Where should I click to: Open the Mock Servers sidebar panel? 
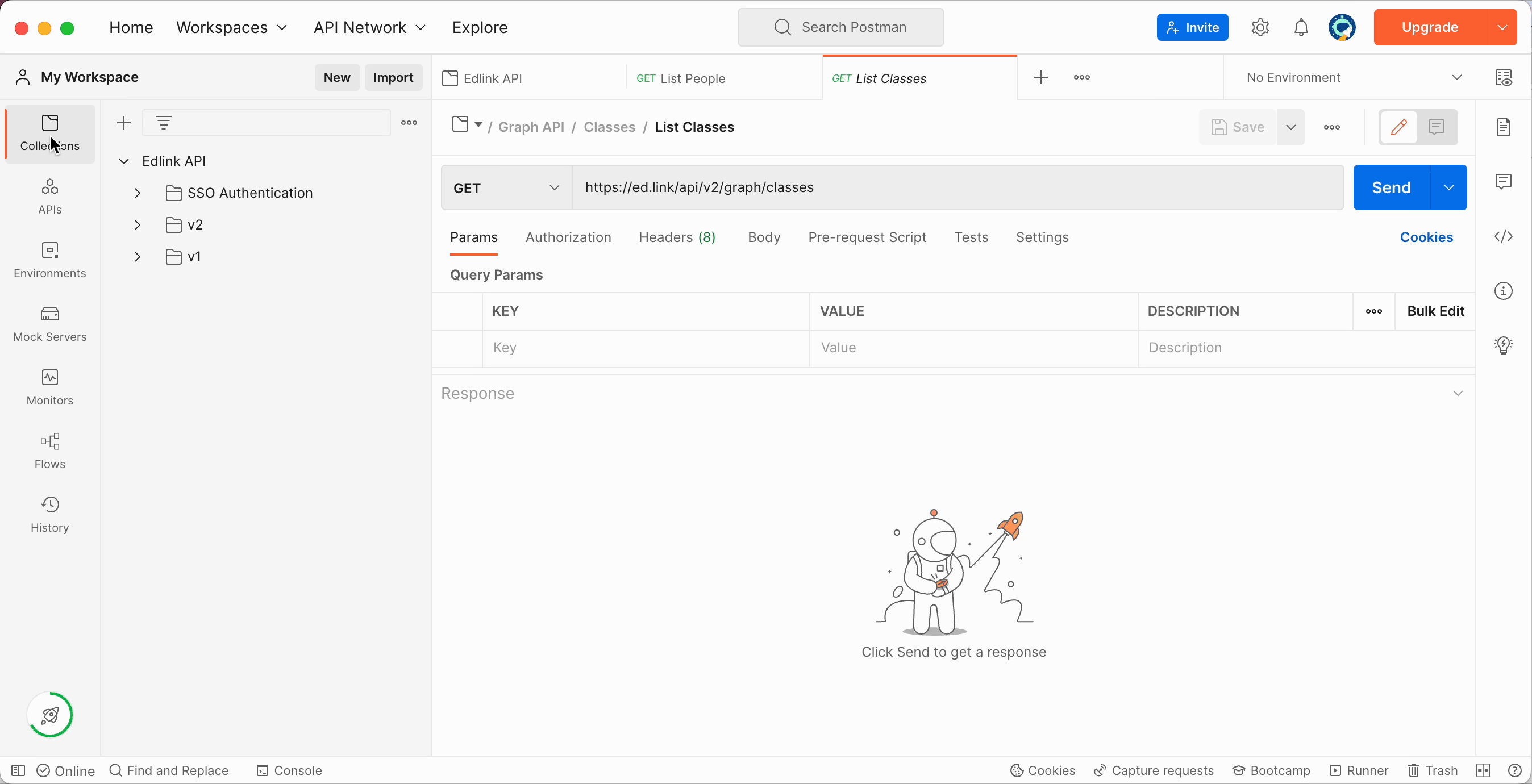click(x=50, y=324)
